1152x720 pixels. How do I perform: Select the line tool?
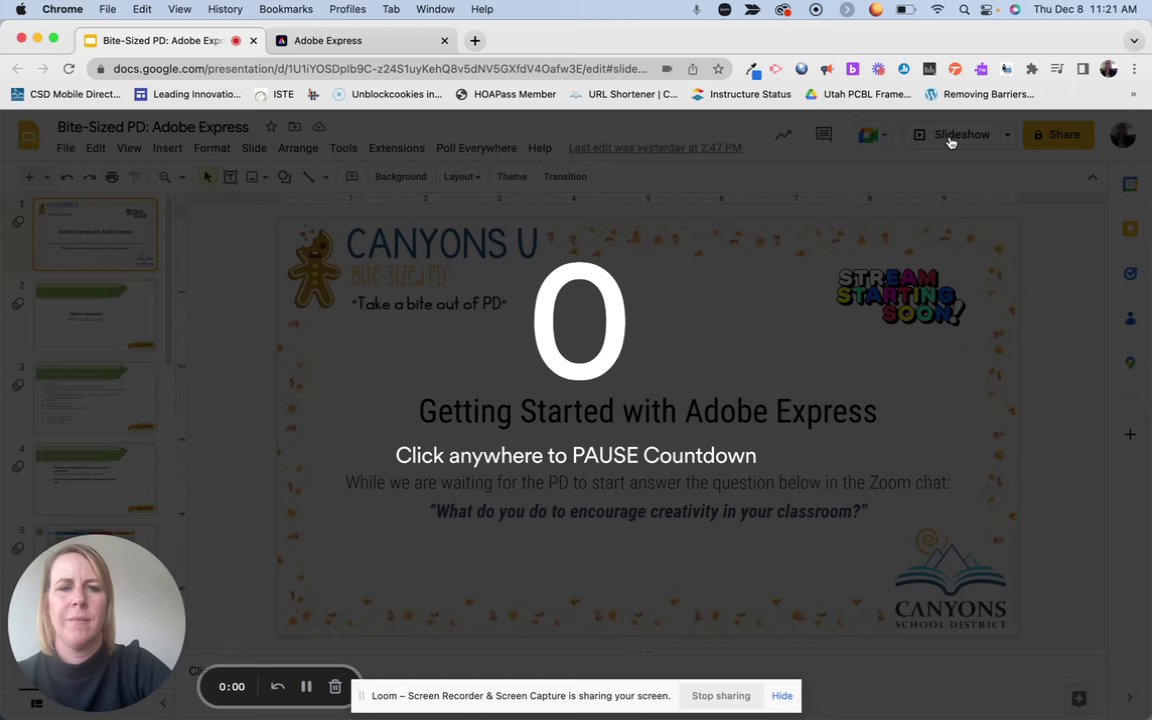pos(309,177)
